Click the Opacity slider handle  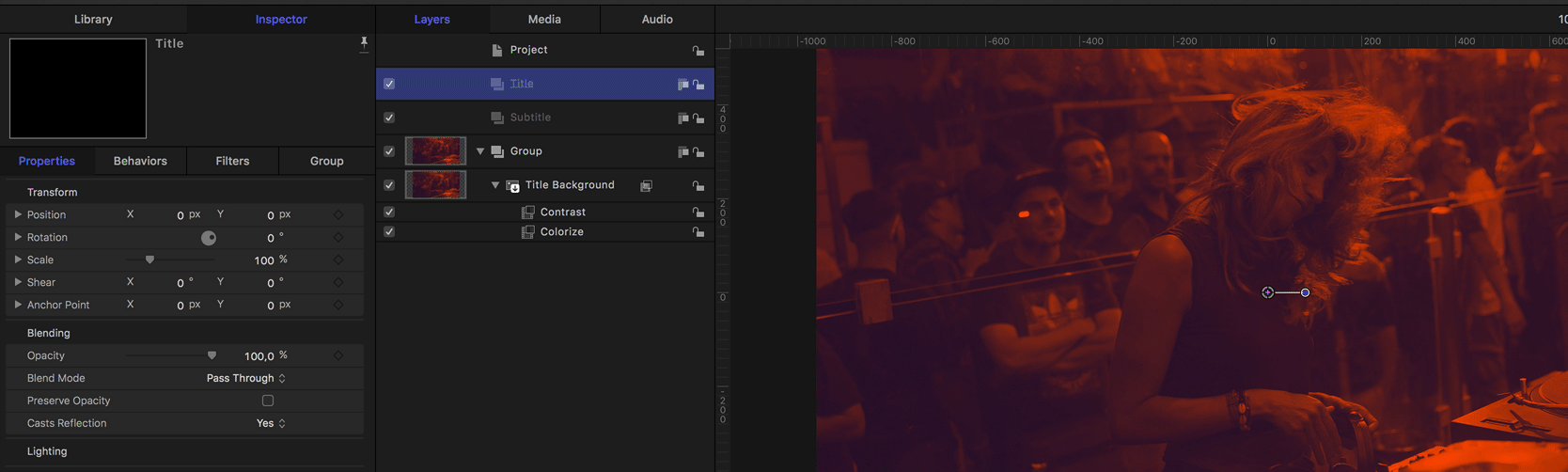tap(212, 355)
